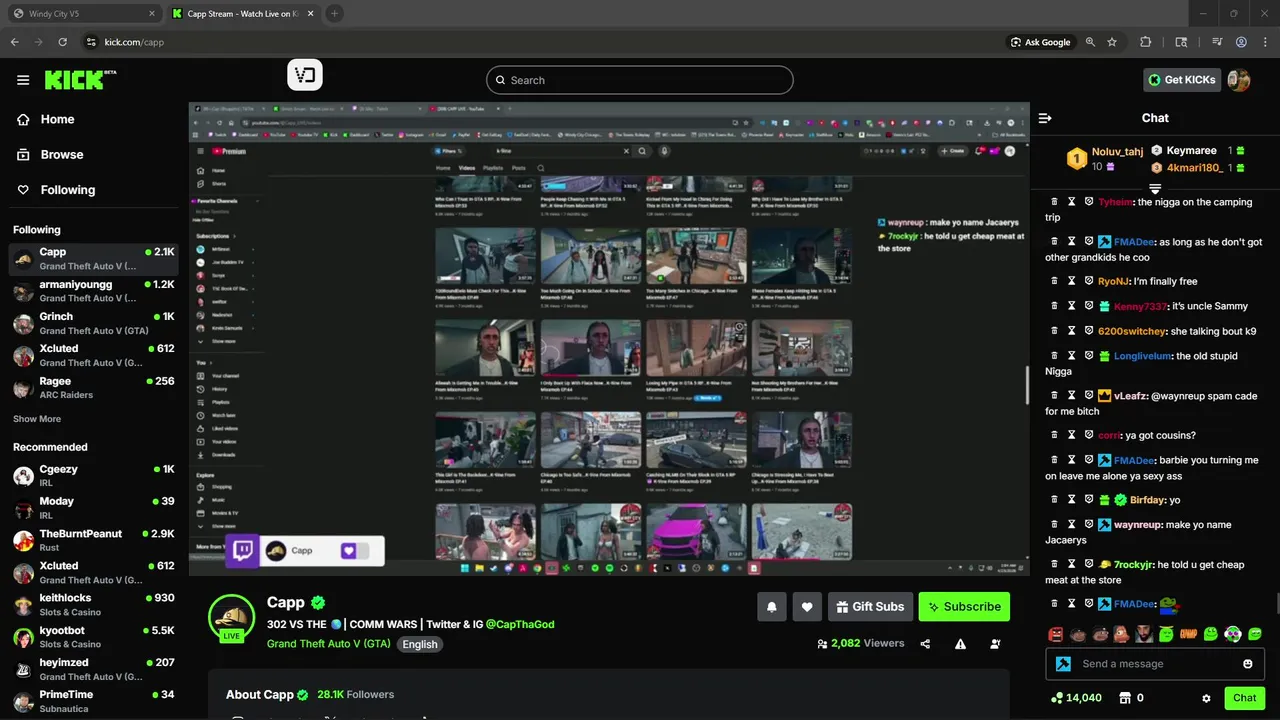Open a new browser tab
The height and width of the screenshot is (720, 1280).
pos(334,14)
